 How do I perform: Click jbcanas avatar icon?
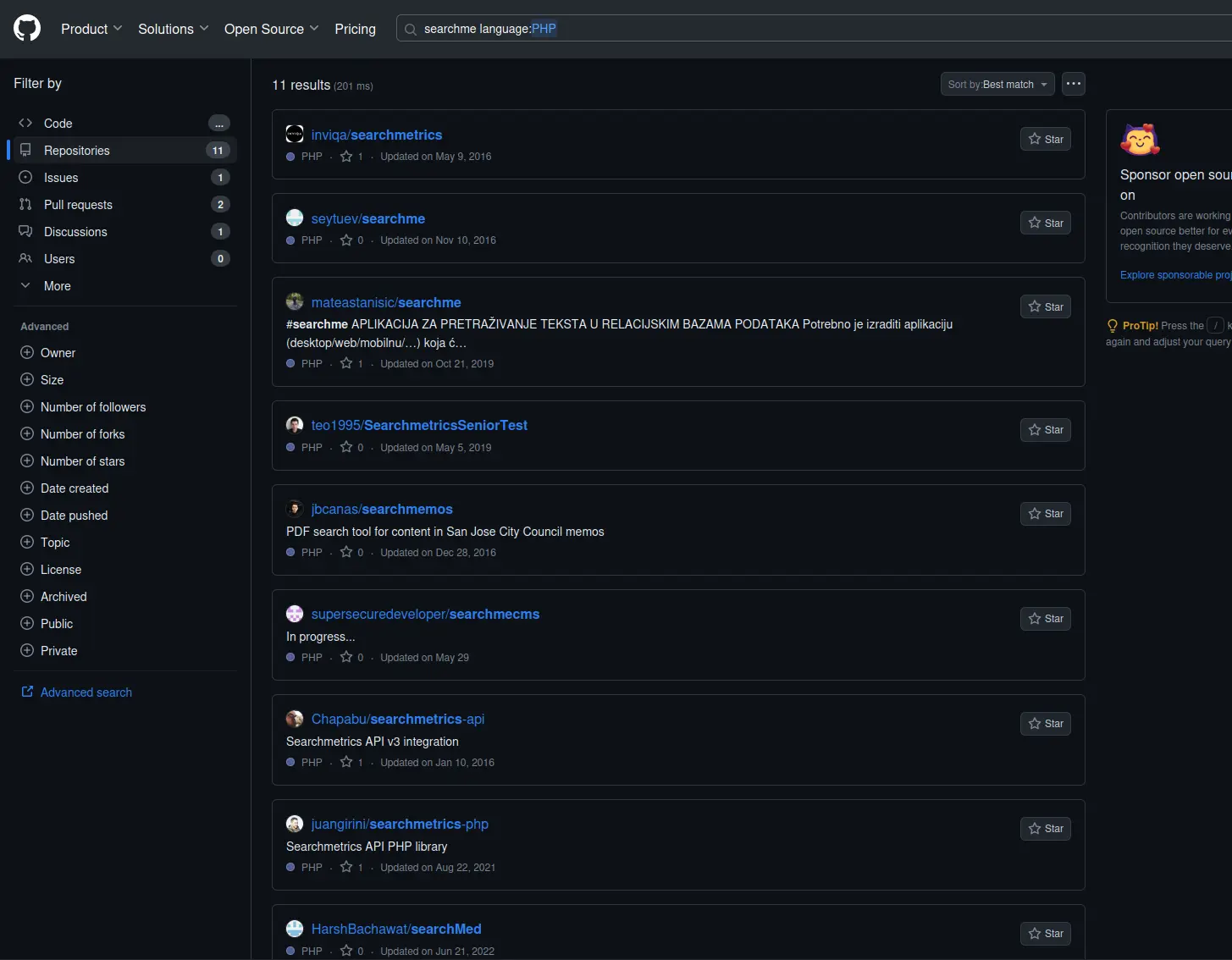coord(295,508)
